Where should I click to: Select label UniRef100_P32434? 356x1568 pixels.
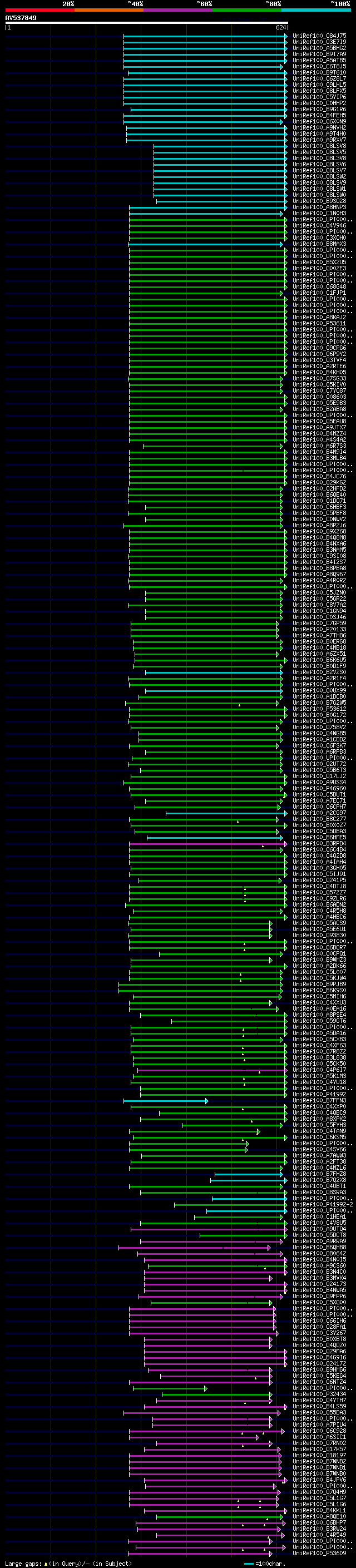pyautogui.click(x=319, y=1394)
